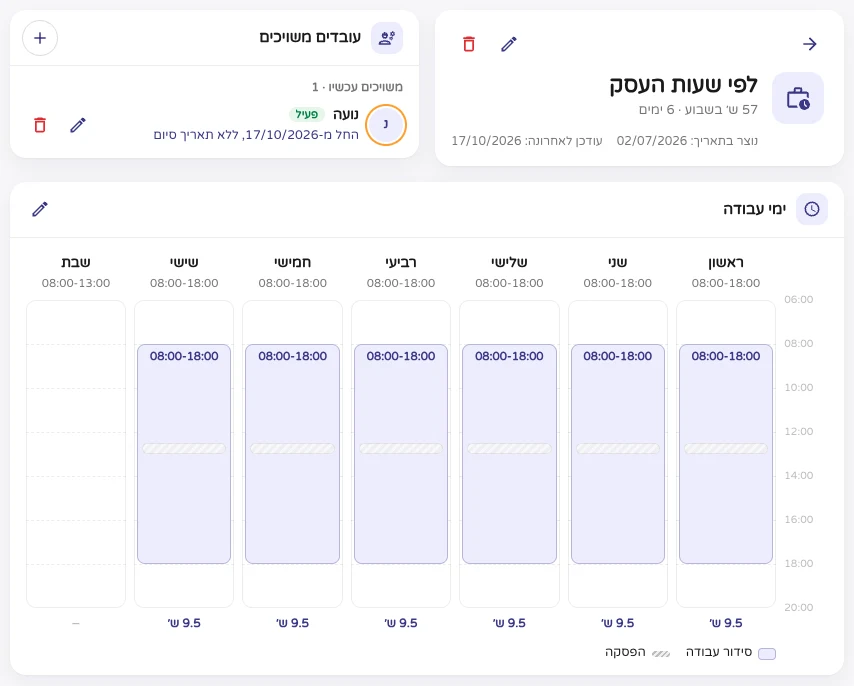Click the 9.5 ש' total under ראשון
854x686 pixels.
coord(725,623)
